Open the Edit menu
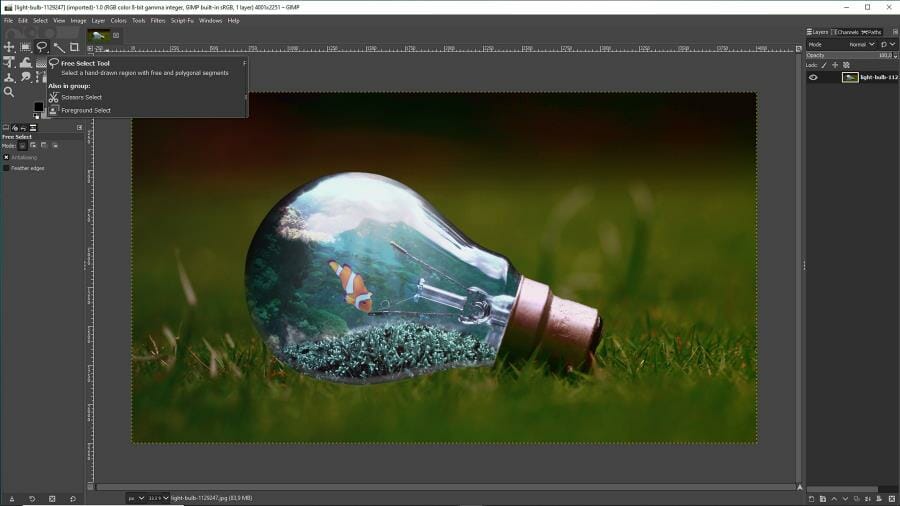900x506 pixels. (x=22, y=21)
